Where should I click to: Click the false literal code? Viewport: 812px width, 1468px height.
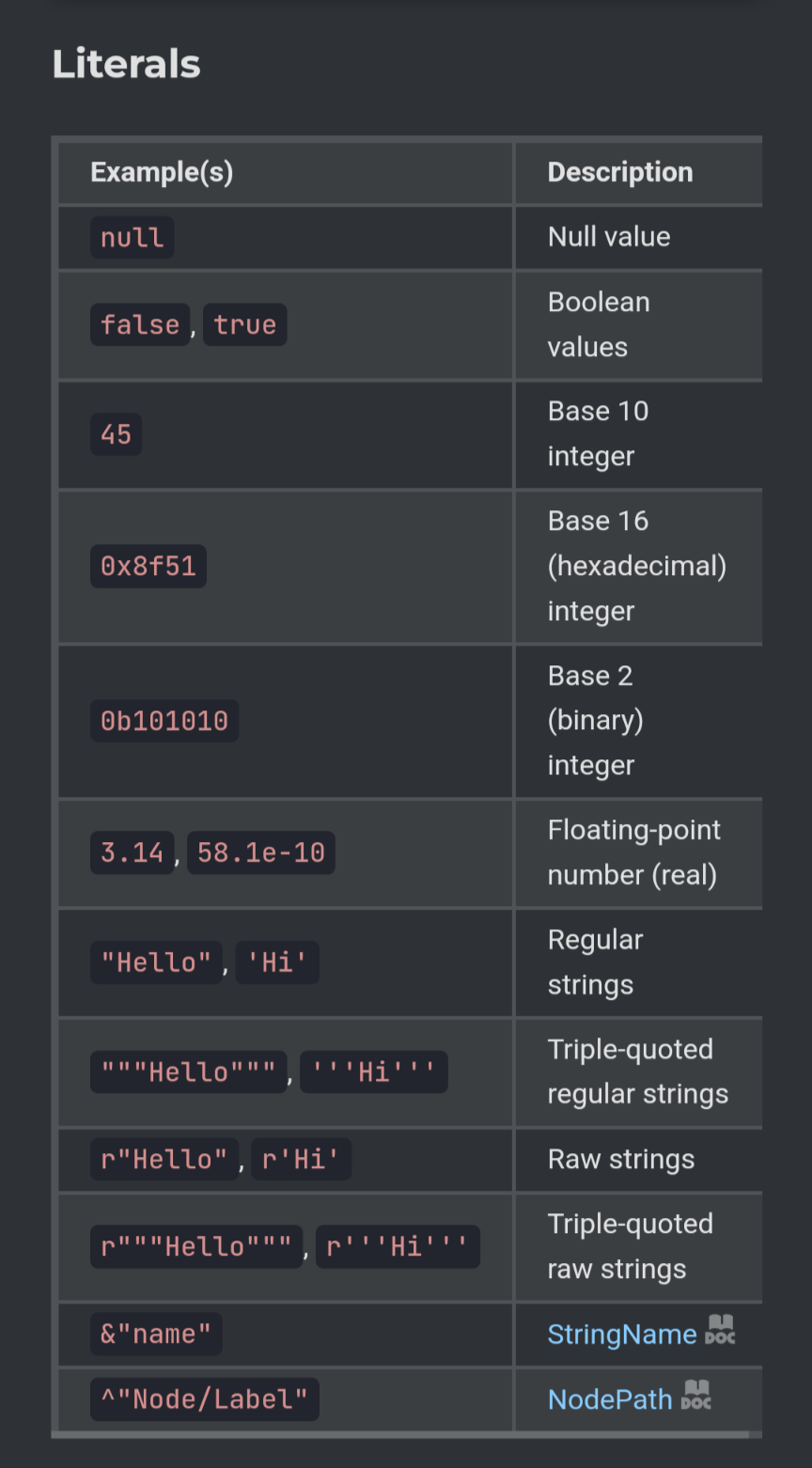point(140,325)
